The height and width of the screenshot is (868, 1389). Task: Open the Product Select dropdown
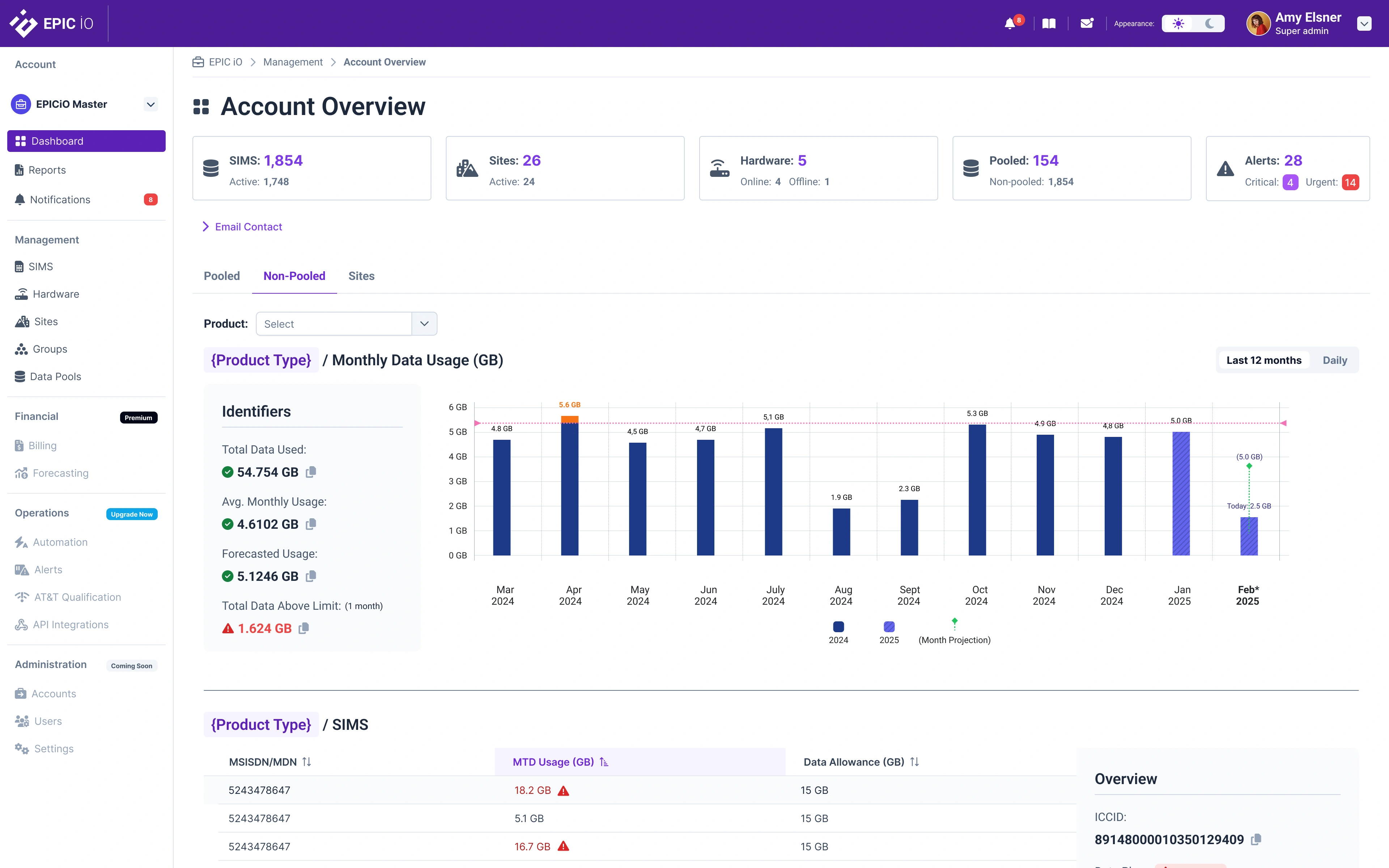(424, 323)
